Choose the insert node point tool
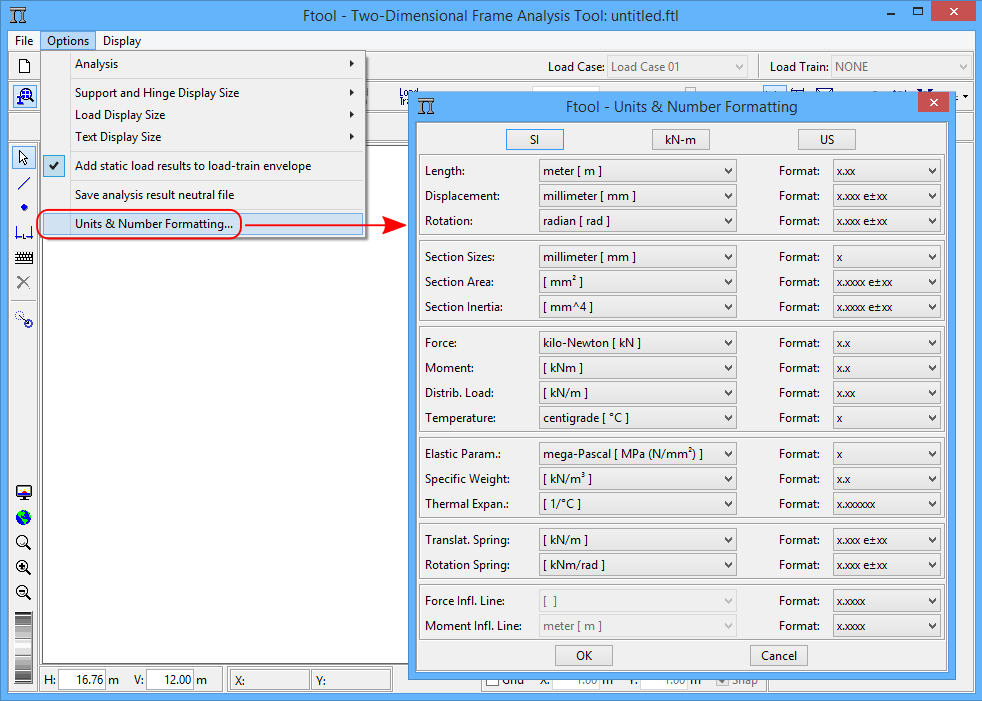982x701 pixels. [x=24, y=207]
